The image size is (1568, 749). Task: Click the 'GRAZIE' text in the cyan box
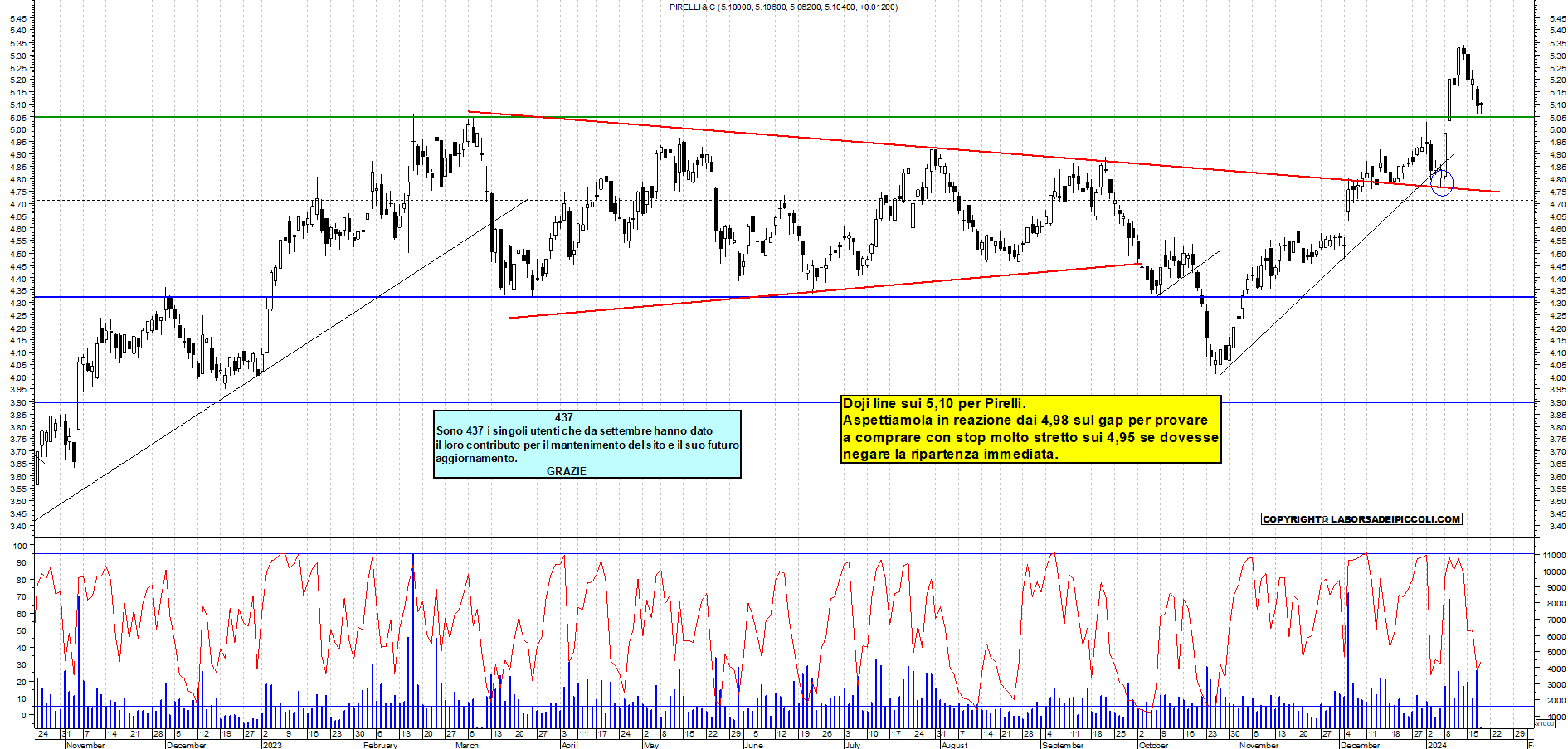[566, 471]
